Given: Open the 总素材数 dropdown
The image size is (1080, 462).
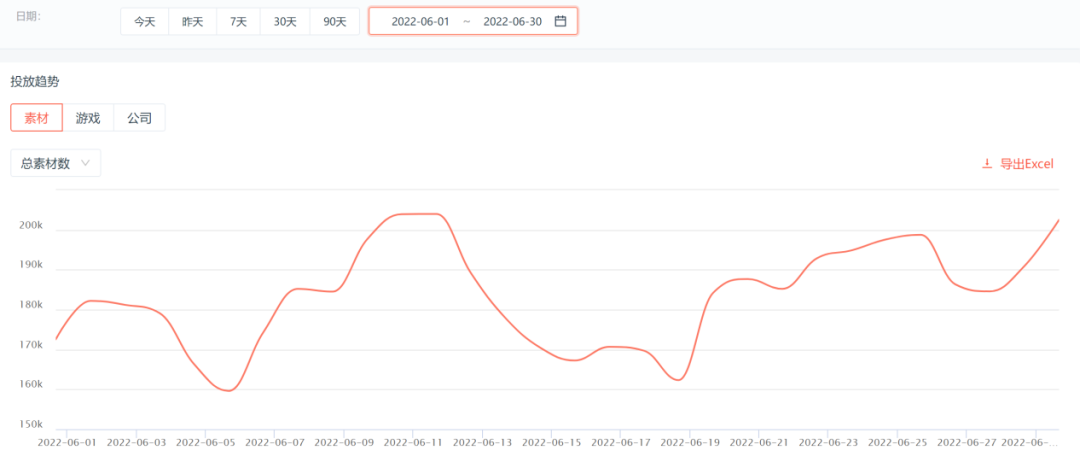Looking at the screenshot, I should point(56,163).
